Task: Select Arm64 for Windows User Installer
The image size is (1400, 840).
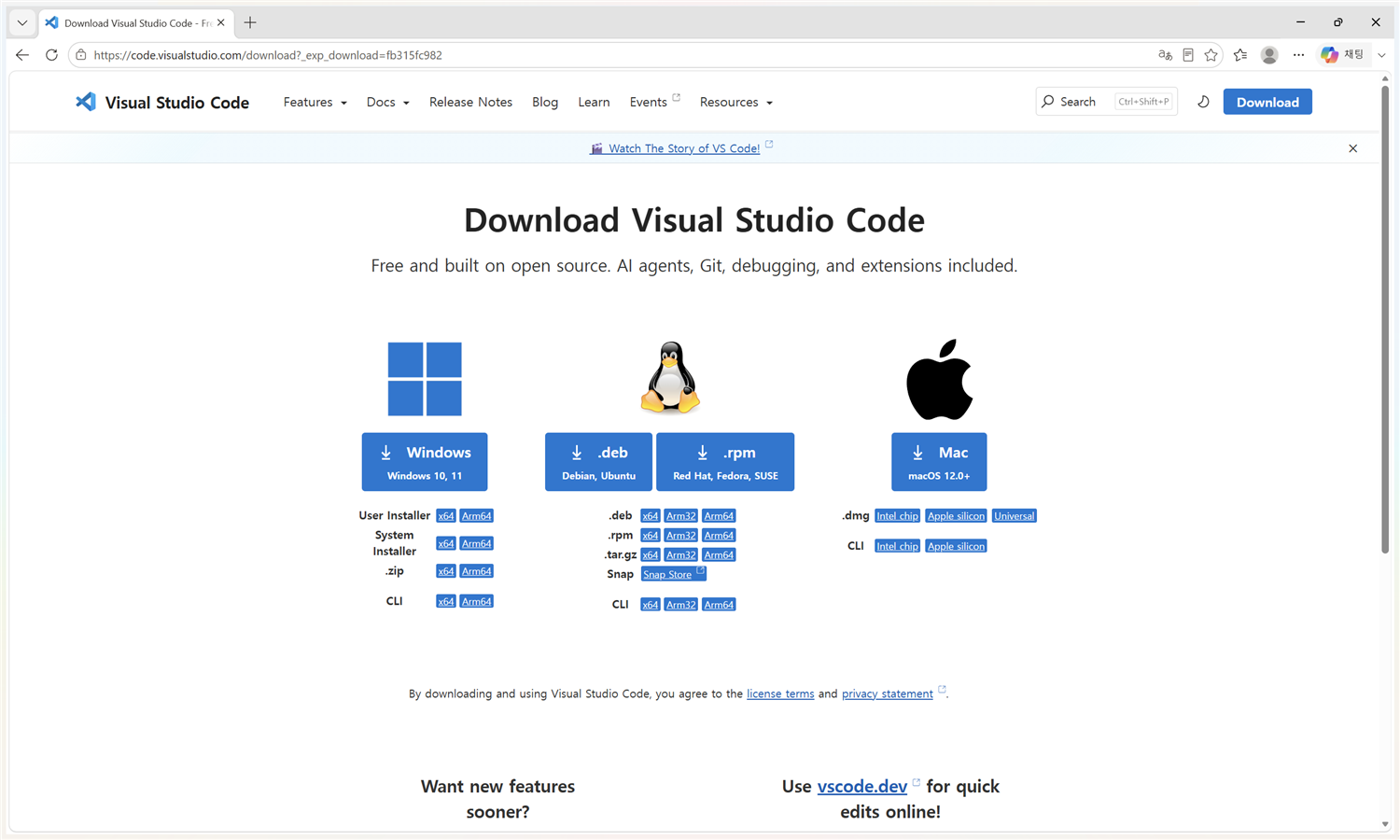Action: click(477, 516)
